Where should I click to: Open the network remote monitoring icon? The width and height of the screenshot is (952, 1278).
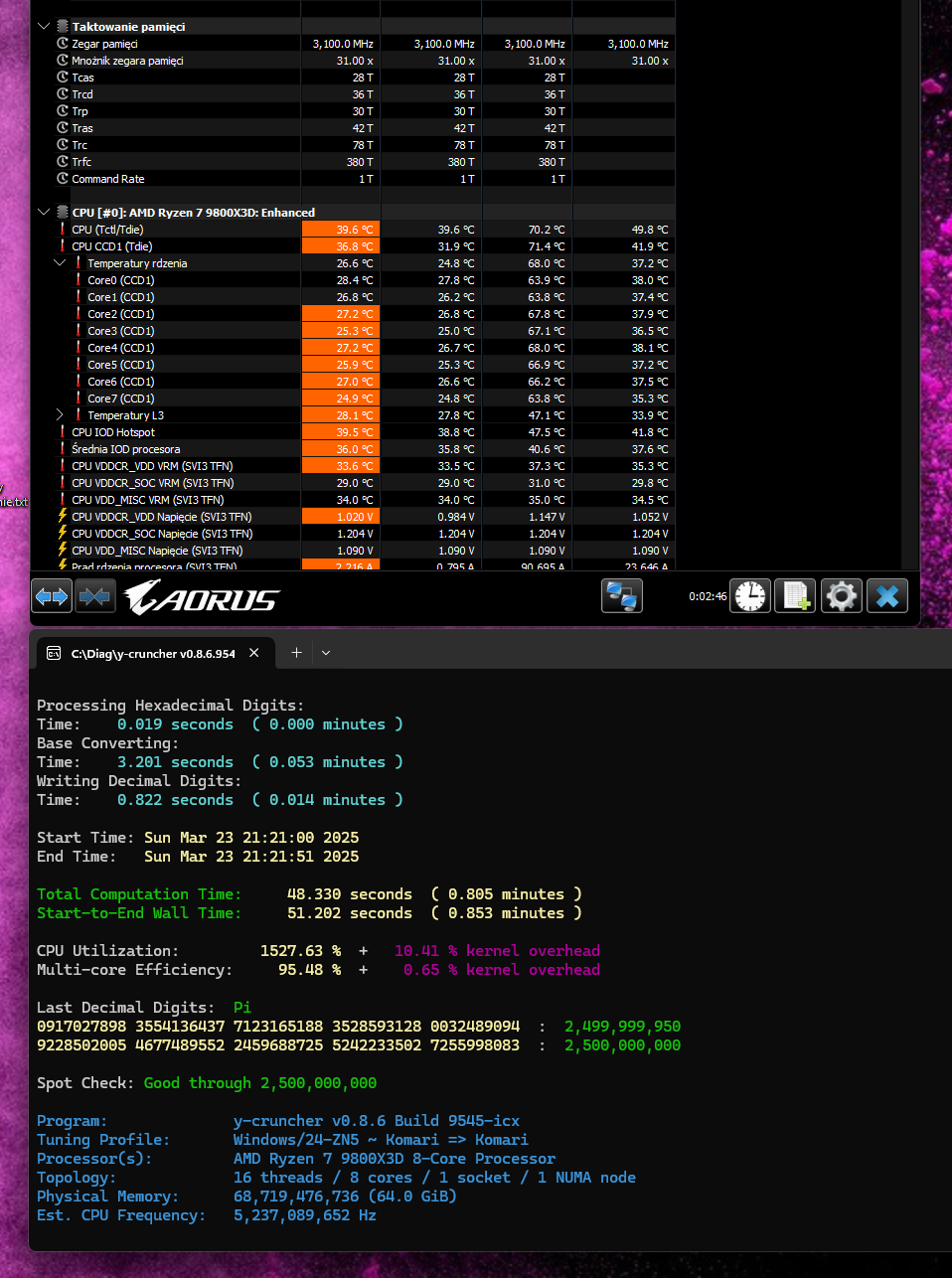(x=622, y=596)
